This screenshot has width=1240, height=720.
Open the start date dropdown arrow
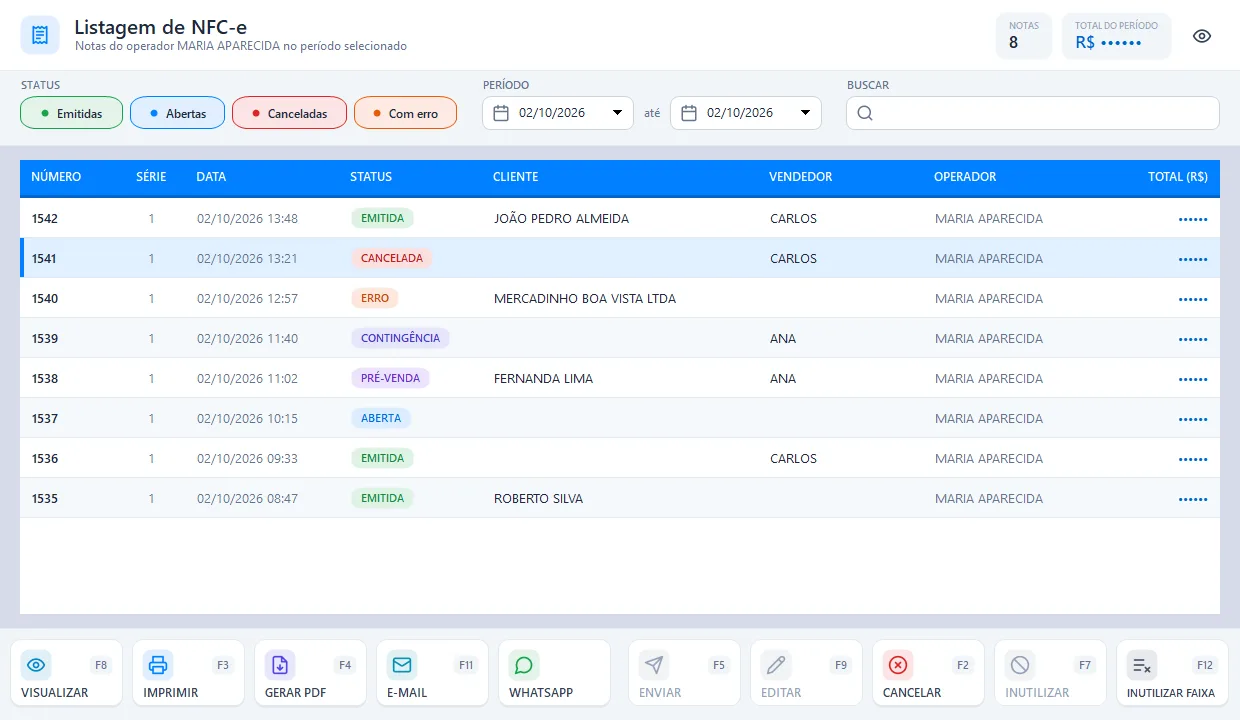point(617,113)
